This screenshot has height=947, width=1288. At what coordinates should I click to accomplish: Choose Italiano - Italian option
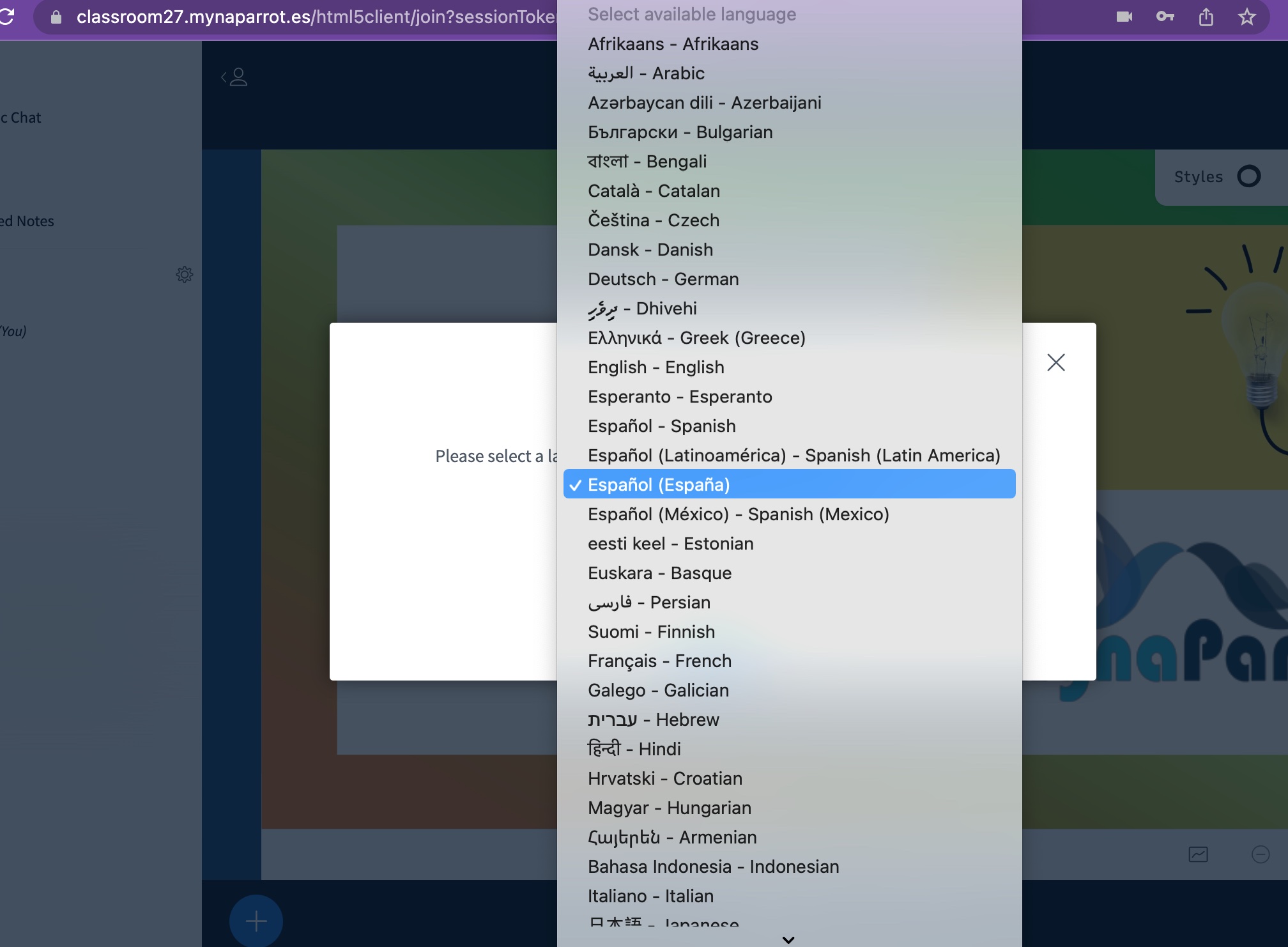(x=650, y=897)
